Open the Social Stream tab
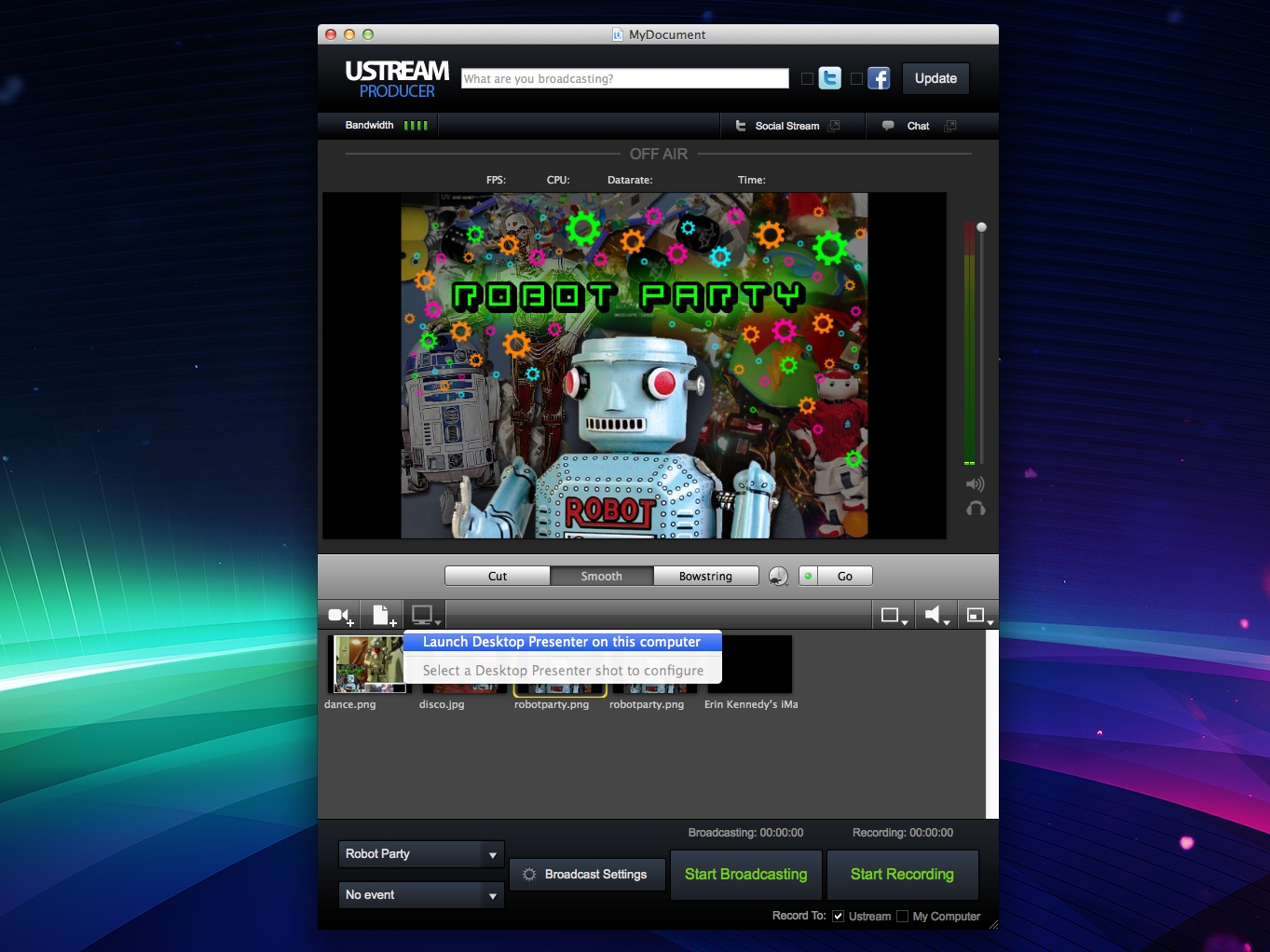Viewport: 1270px width, 952px height. click(x=787, y=126)
